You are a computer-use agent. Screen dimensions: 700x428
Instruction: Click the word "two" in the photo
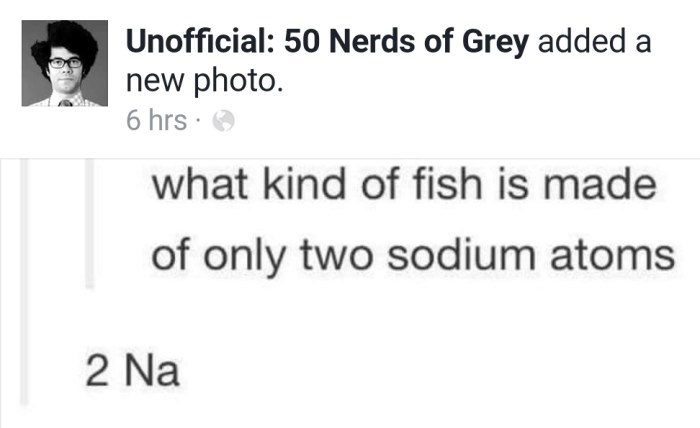[x=337, y=255]
